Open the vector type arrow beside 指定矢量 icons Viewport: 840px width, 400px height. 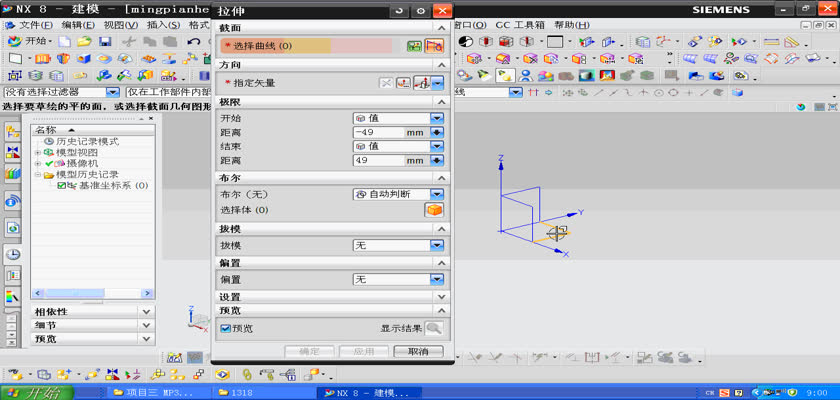[438, 83]
